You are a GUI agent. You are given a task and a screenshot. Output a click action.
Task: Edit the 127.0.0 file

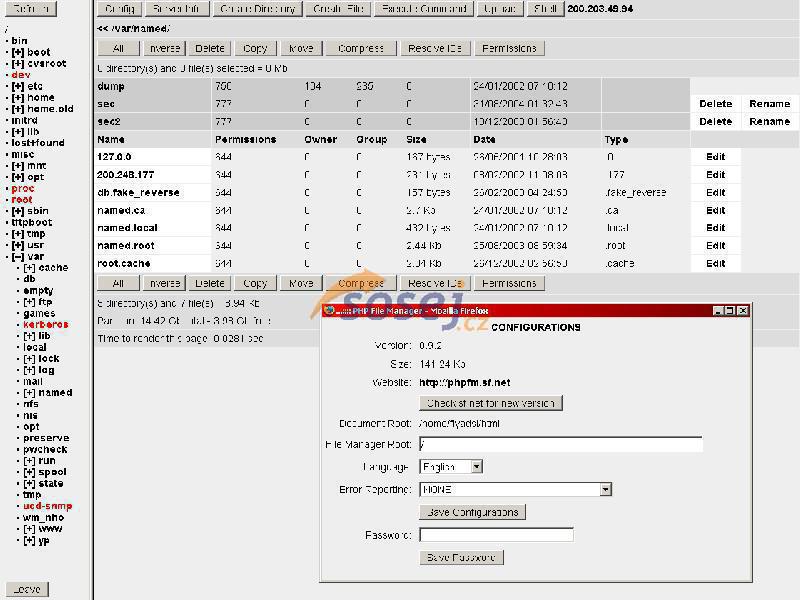point(715,157)
